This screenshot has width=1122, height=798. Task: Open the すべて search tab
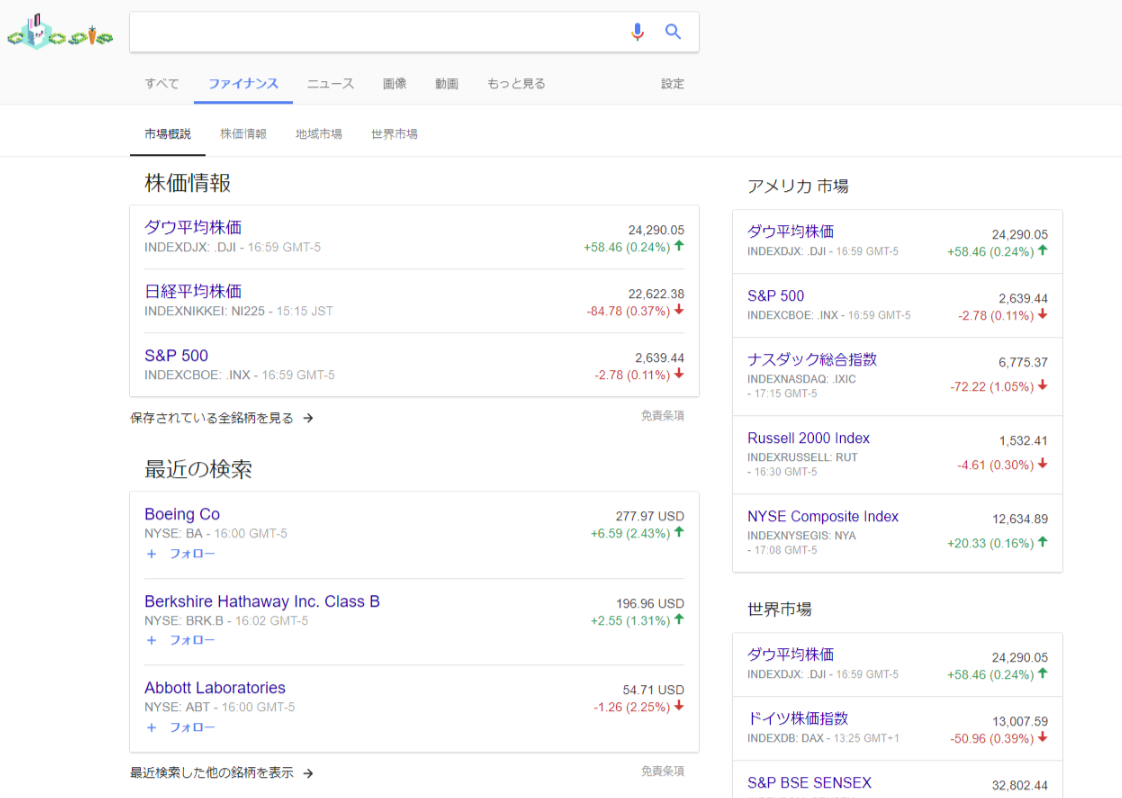click(162, 84)
